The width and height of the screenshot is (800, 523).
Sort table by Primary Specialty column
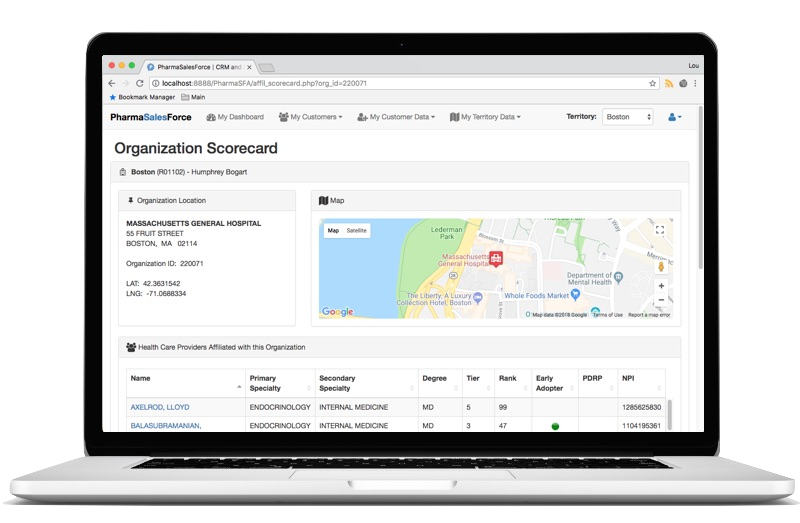tap(280, 383)
